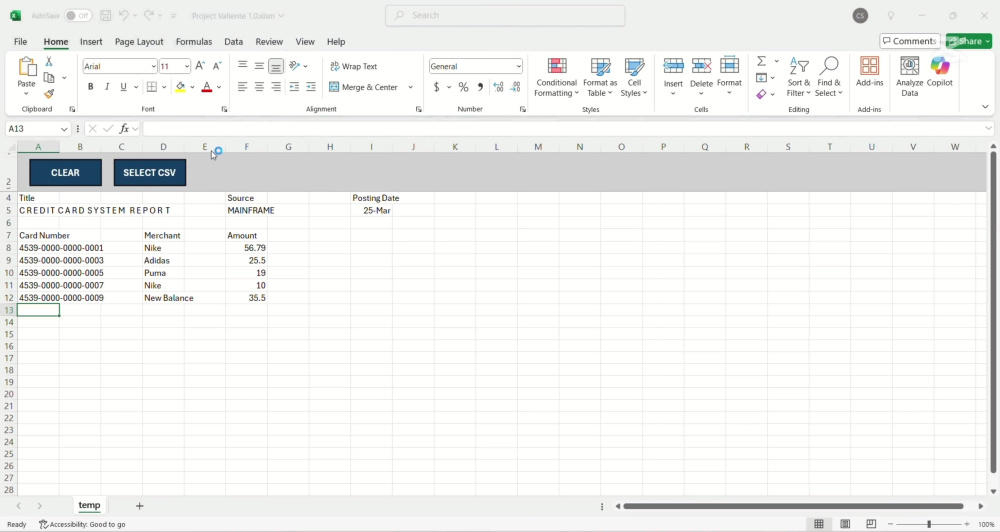Click Decrease Decimal icon
Image resolution: width=1000 pixels, height=532 pixels.
[x=515, y=87]
